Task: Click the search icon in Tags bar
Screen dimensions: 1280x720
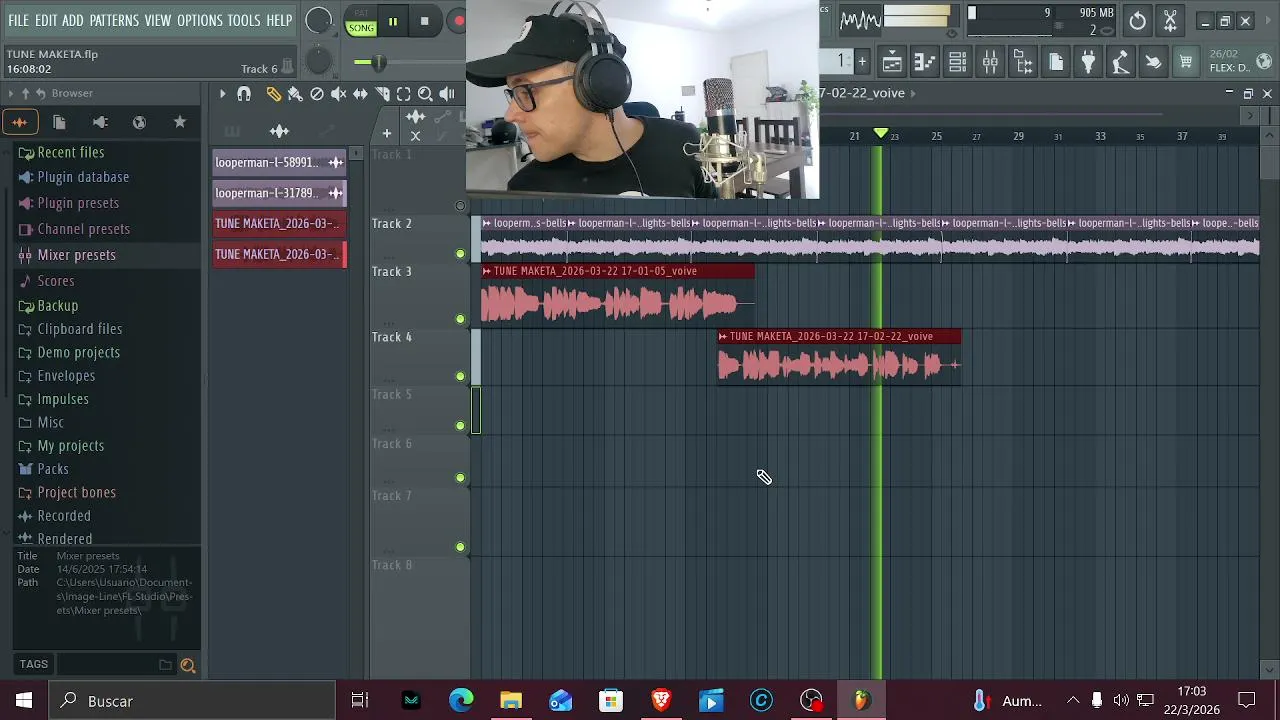Action: [x=187, y=665]
